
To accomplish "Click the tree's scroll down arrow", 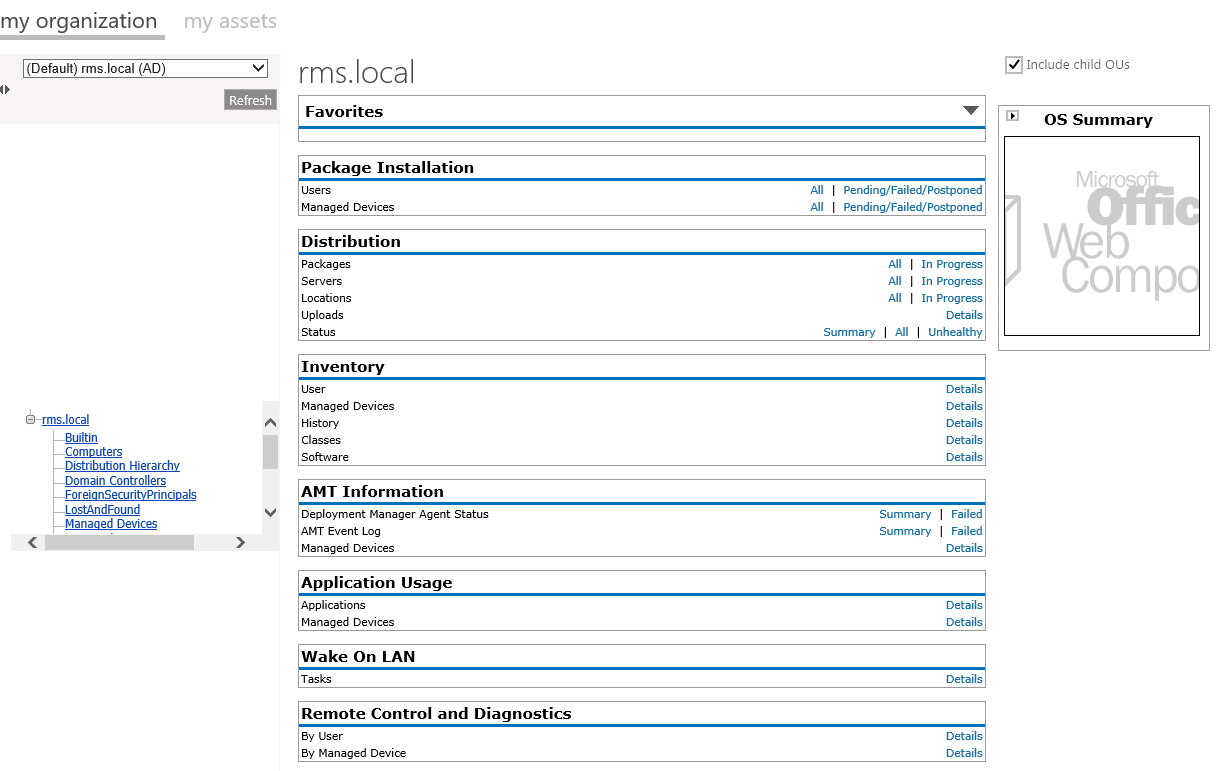I will (270, 512).
